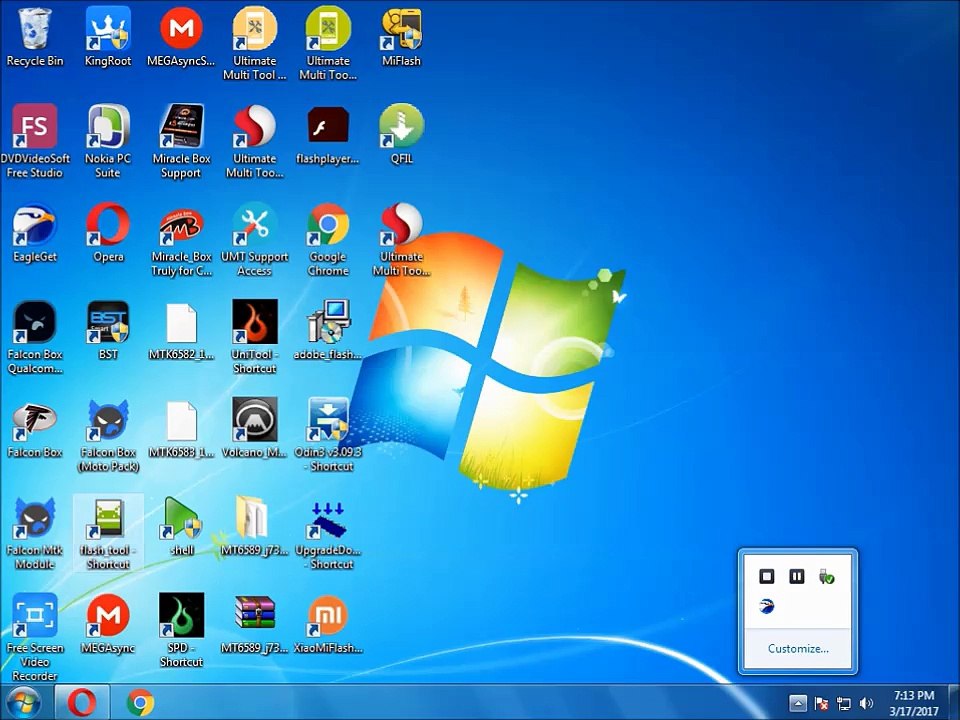This screenshot has height=720, width=960.
Task: Launch the MiFlash shortcut
Action: pos(402,37)
